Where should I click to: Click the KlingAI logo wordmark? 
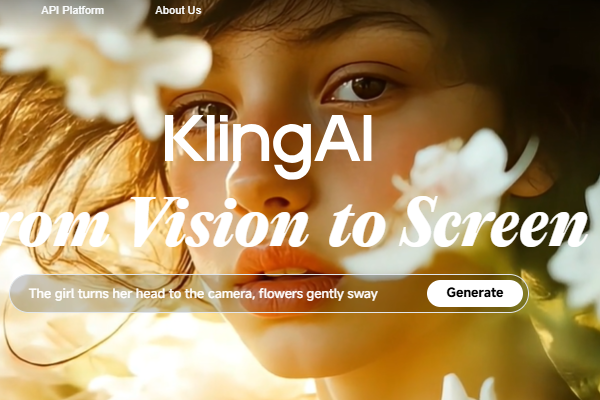tap(269, 145)
